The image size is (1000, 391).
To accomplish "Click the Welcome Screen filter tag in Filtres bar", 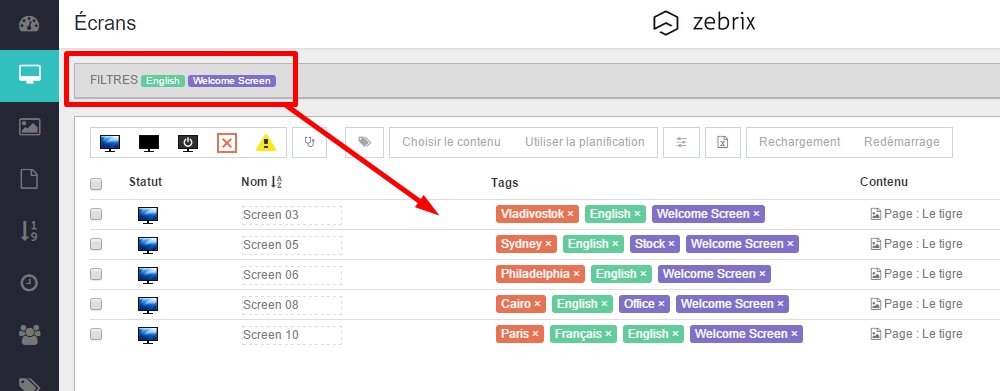I will tap(232, 81).
